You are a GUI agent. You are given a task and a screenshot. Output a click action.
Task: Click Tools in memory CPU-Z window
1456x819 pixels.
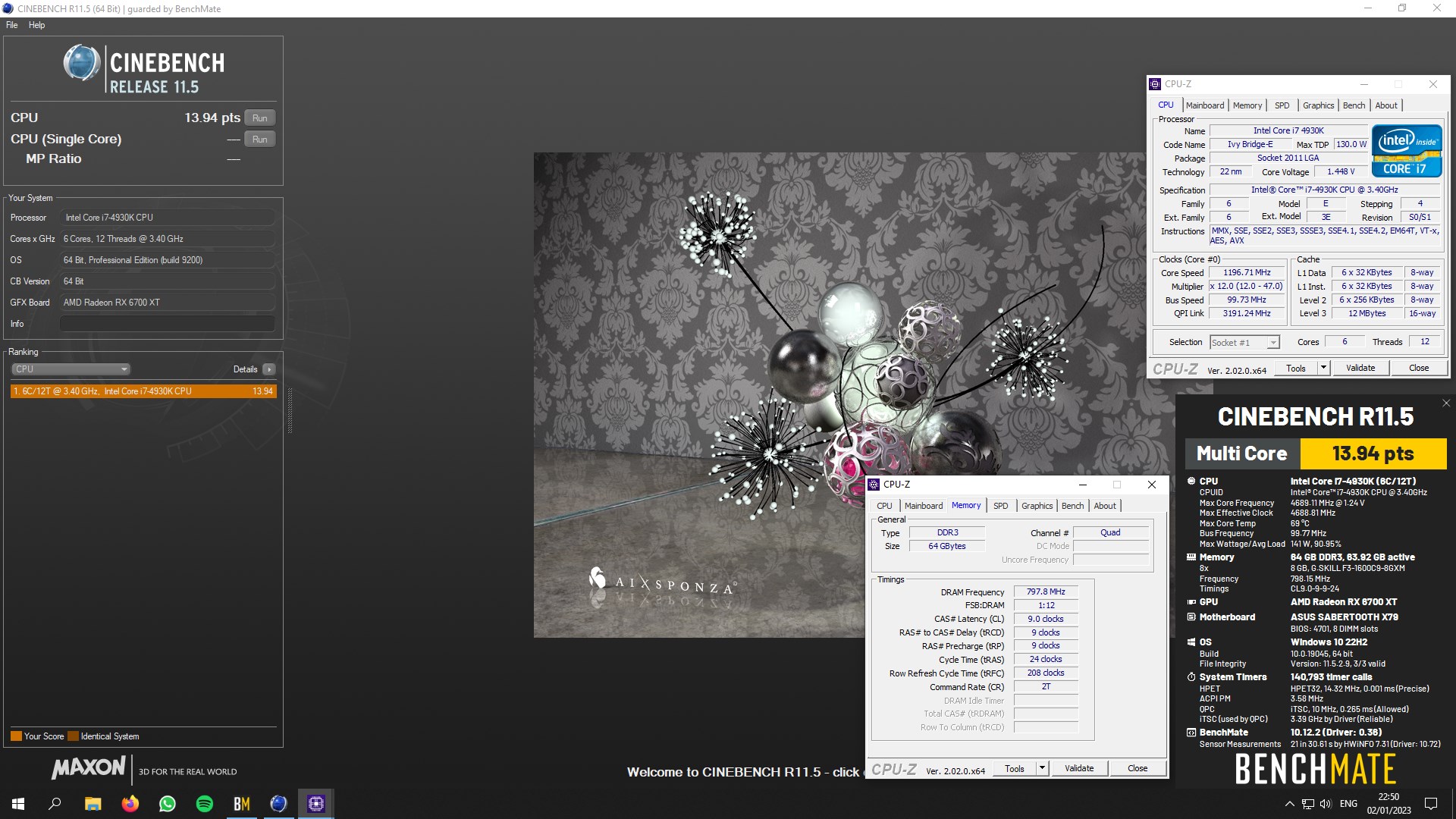1015,769
